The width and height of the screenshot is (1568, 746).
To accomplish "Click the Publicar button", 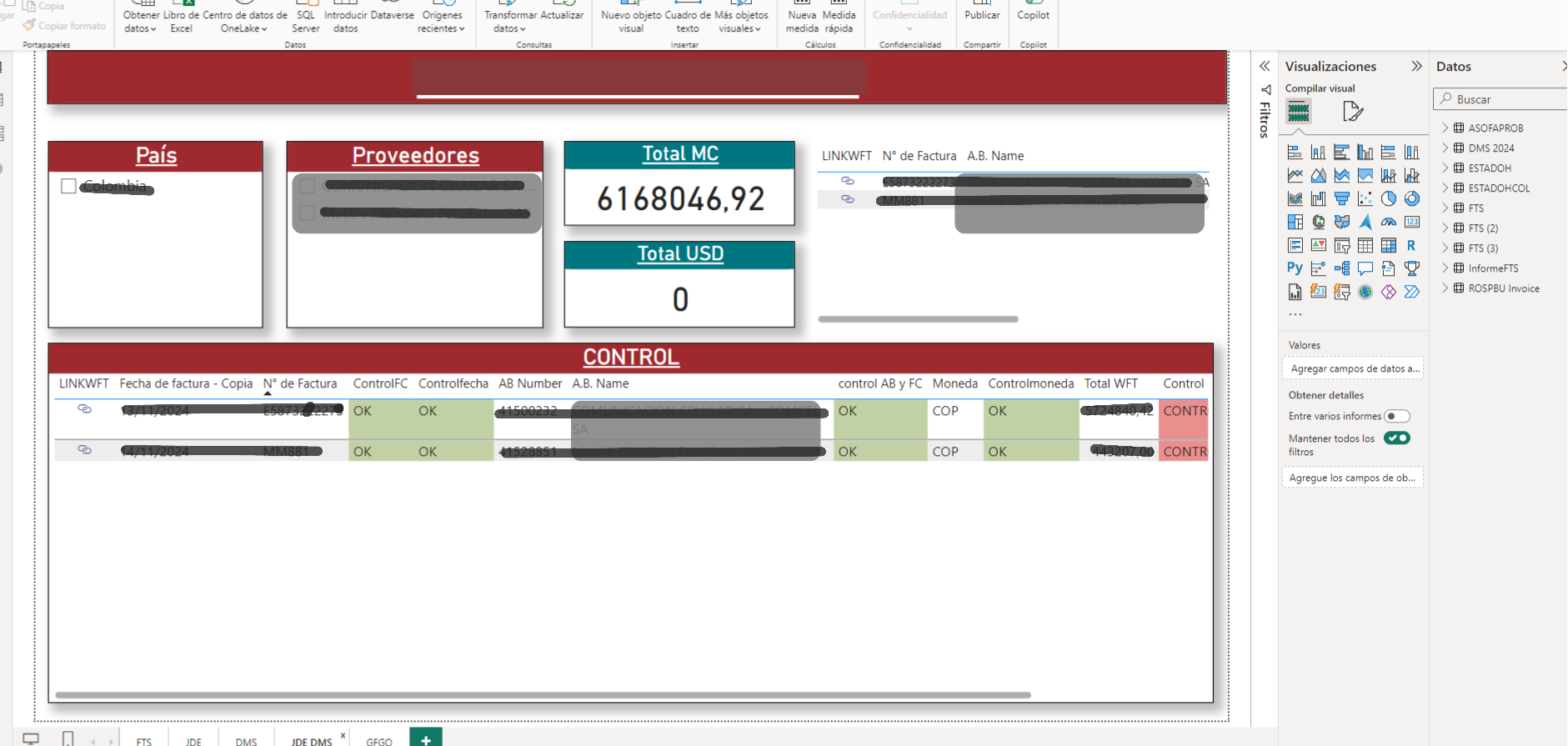I will [x=982, y=17].
